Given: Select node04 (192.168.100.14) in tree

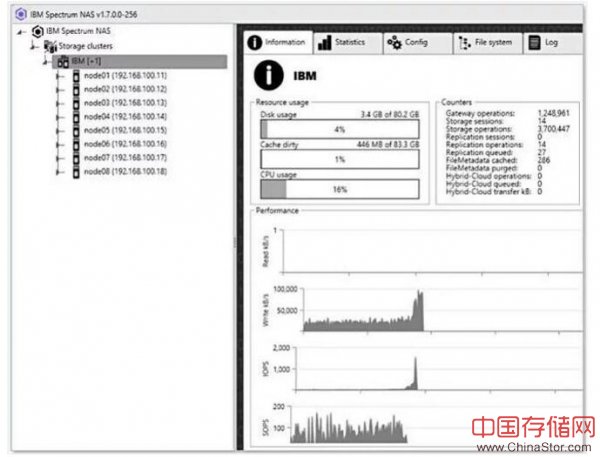Looking at the screenshot, I should (x=124, y=116).
